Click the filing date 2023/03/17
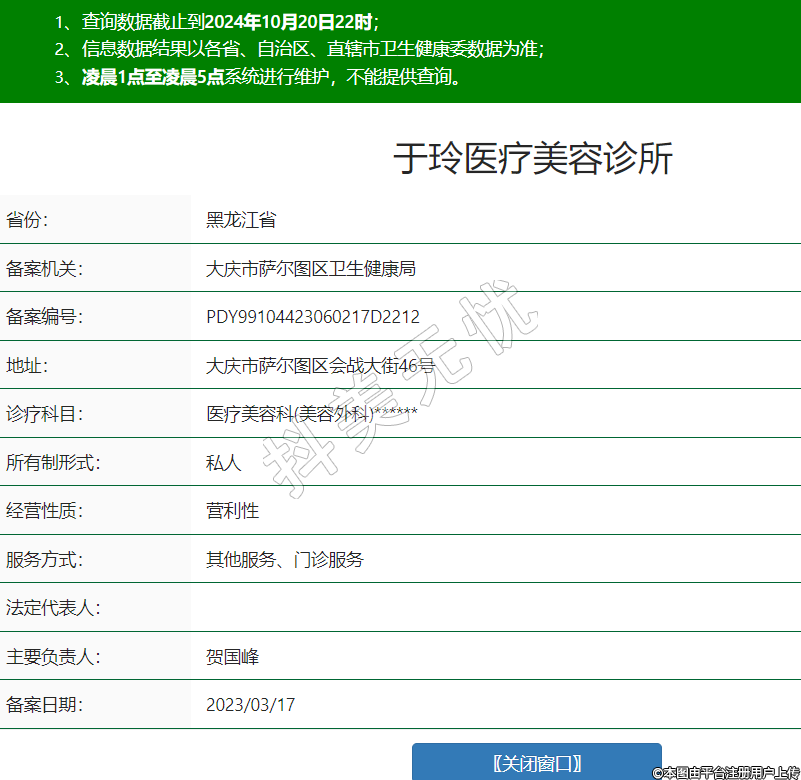This screenshot has height=780, width=801. (250, 705)
